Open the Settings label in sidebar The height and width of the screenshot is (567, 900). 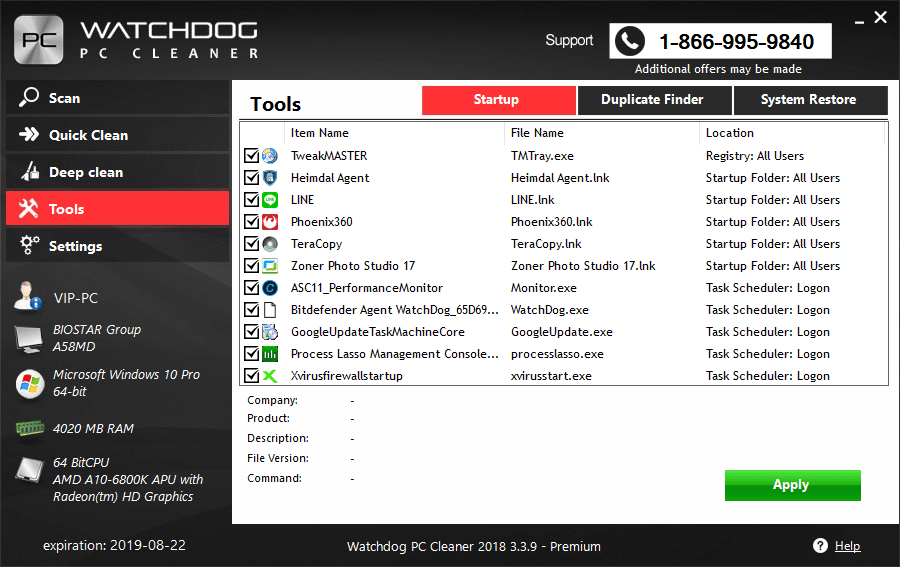tap(75, 246)
